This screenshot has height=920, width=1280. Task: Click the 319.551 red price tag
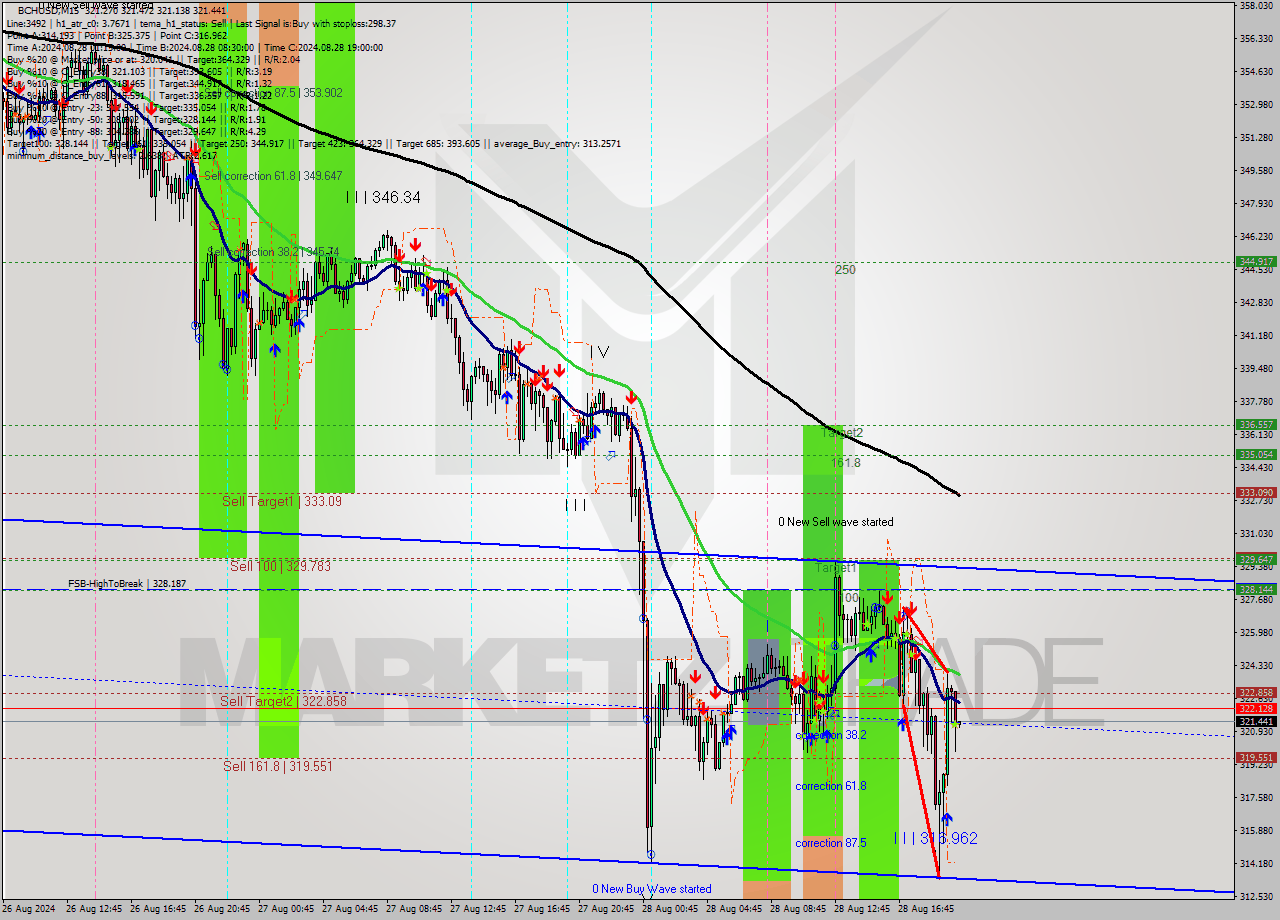coord(1256,757)
